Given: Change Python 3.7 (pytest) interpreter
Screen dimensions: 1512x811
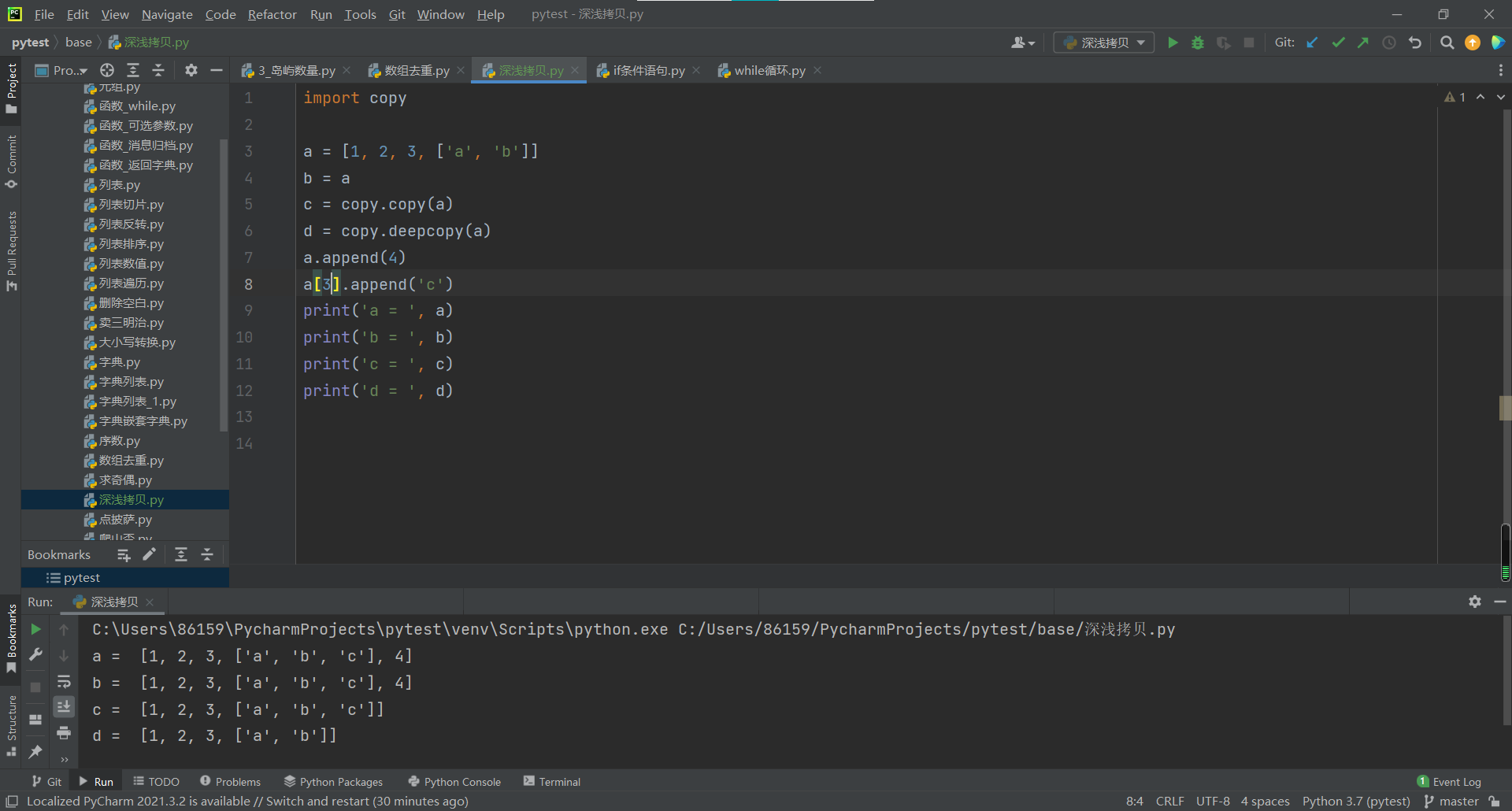Looking at the screenshot, I should click(x=1356, y=801).
